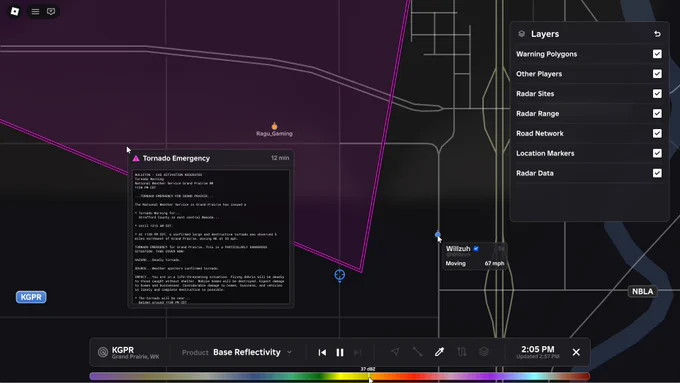Close the radar control bar
The height and width of the screenshot is (383, 680).
(x=576, y=352)
